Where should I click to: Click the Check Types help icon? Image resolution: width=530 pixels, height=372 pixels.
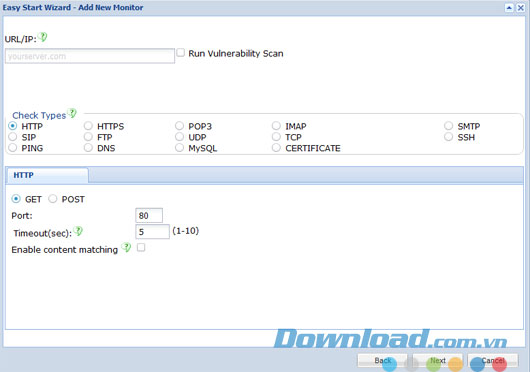tap(72, 113)
